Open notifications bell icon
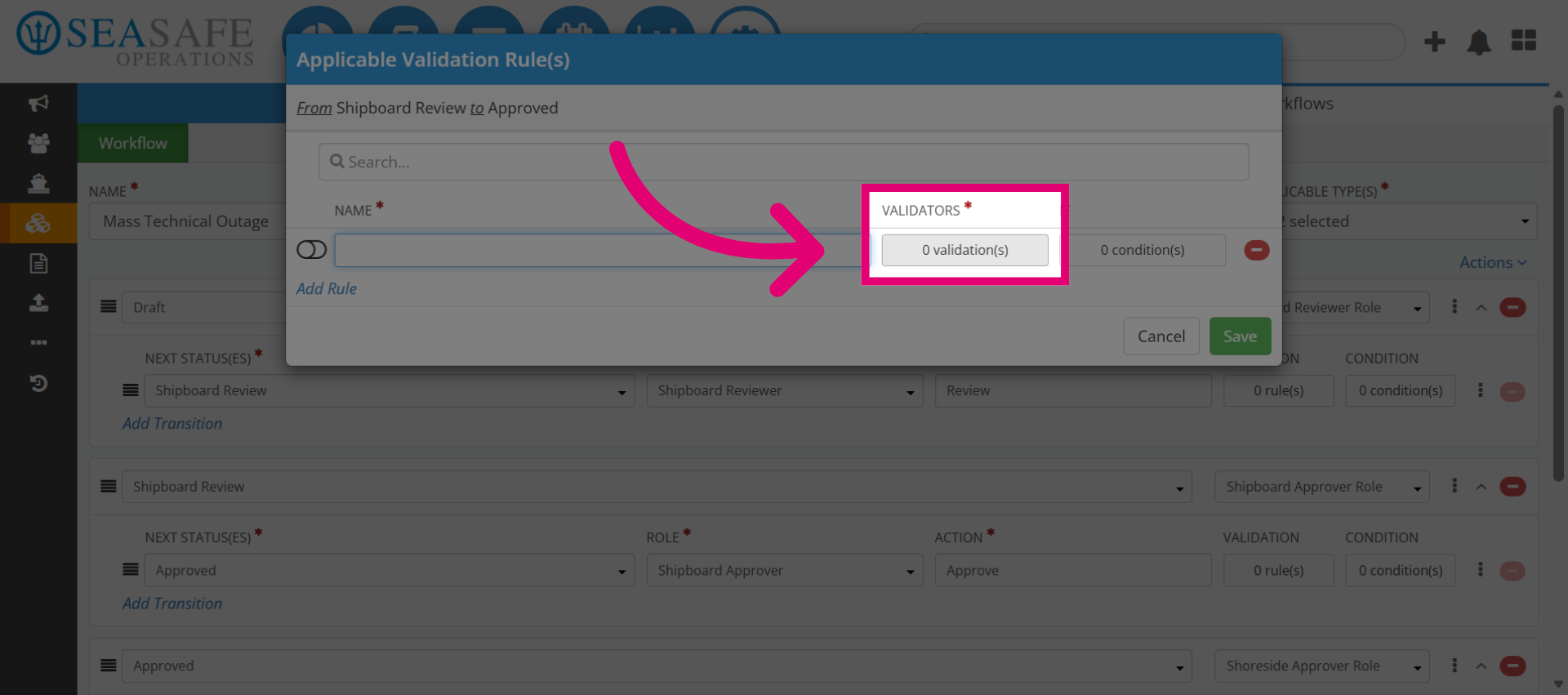The width and height of the screenshot is (1568, 695). pos(1479,42)
